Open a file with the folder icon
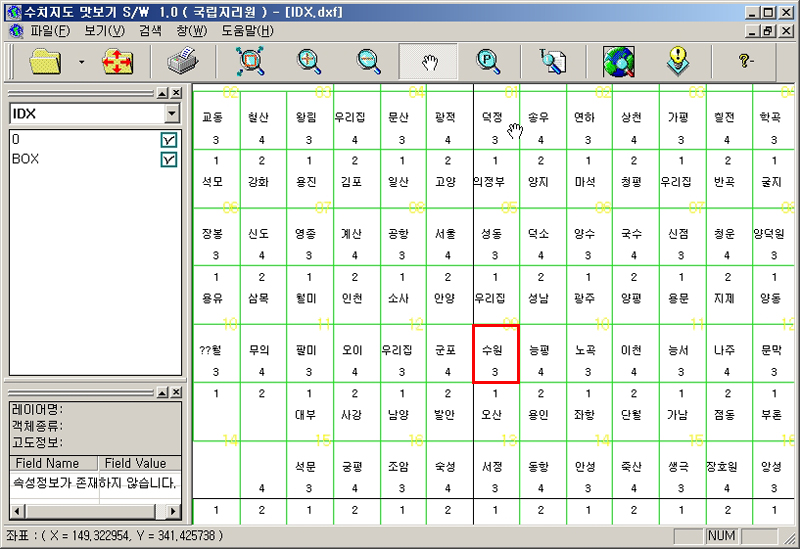 (x=45, y=62)
